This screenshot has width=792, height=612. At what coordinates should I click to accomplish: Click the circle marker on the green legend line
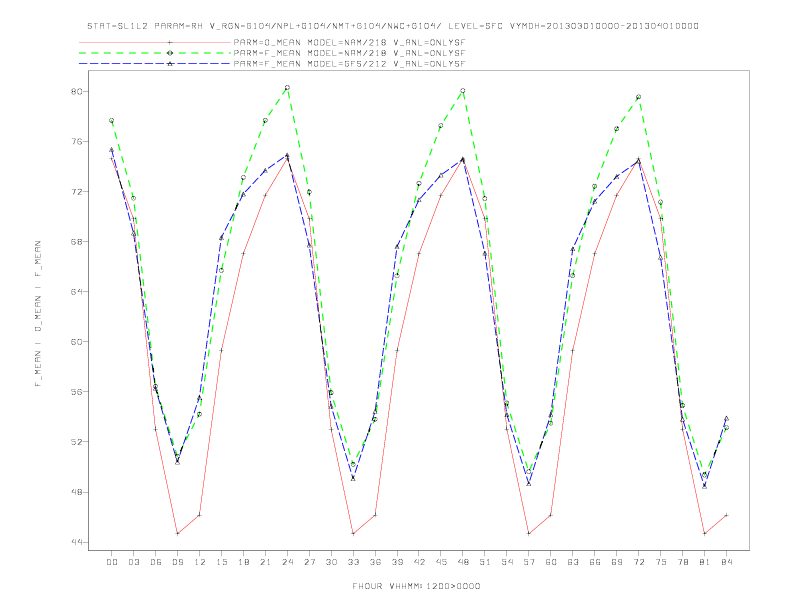(x=170, y=53)
